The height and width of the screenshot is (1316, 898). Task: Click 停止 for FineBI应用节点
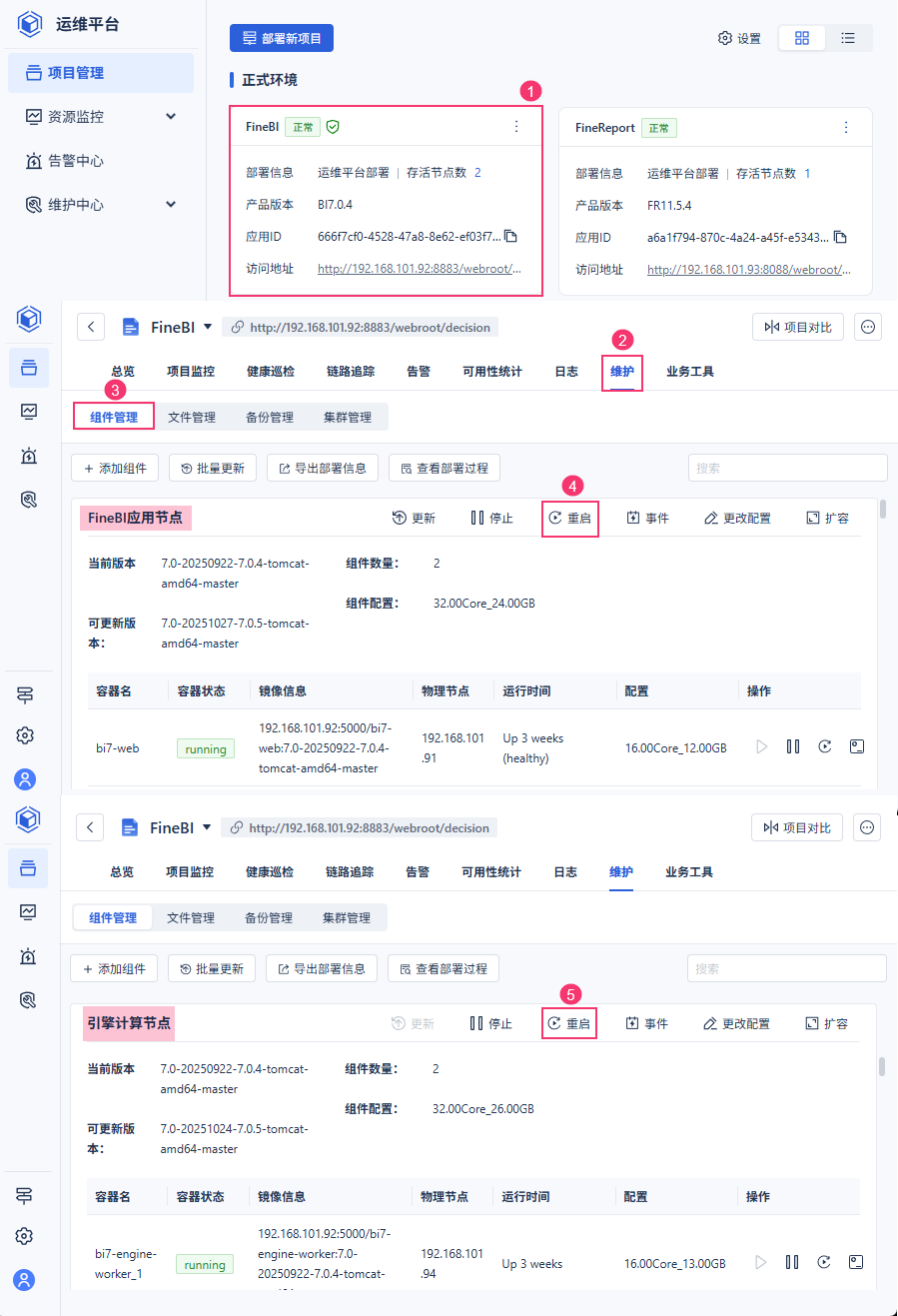coord(491,519)
